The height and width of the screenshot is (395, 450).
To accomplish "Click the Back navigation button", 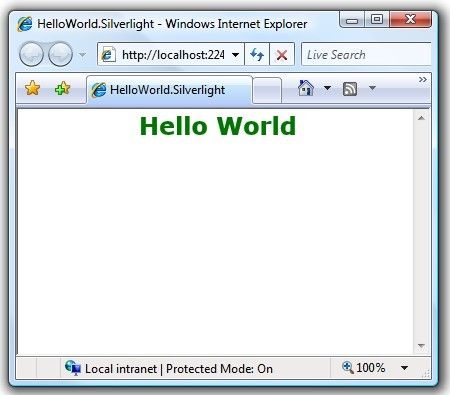I will 31,54.
